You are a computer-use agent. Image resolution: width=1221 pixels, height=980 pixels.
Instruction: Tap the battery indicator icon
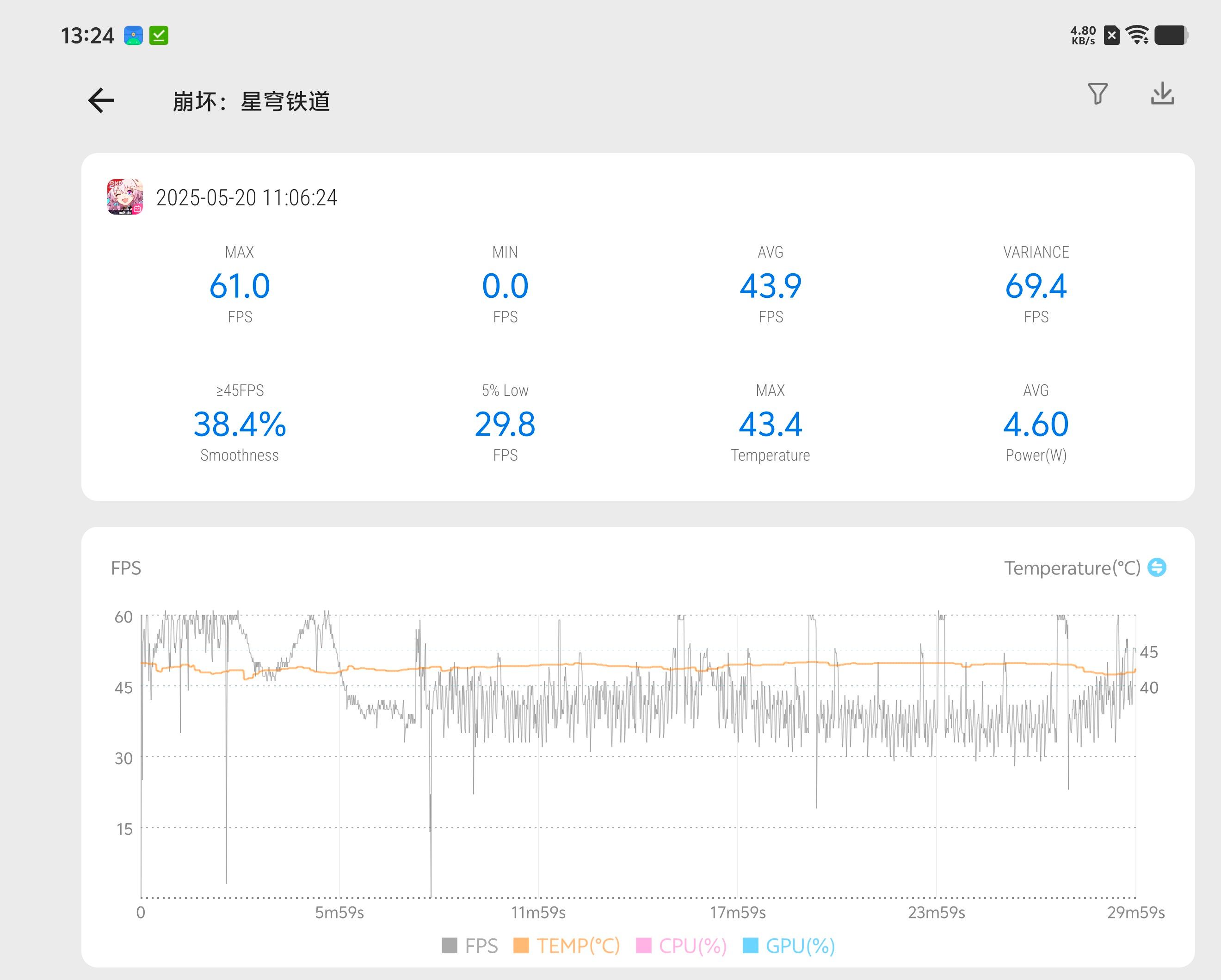(x=1171, y=35)
